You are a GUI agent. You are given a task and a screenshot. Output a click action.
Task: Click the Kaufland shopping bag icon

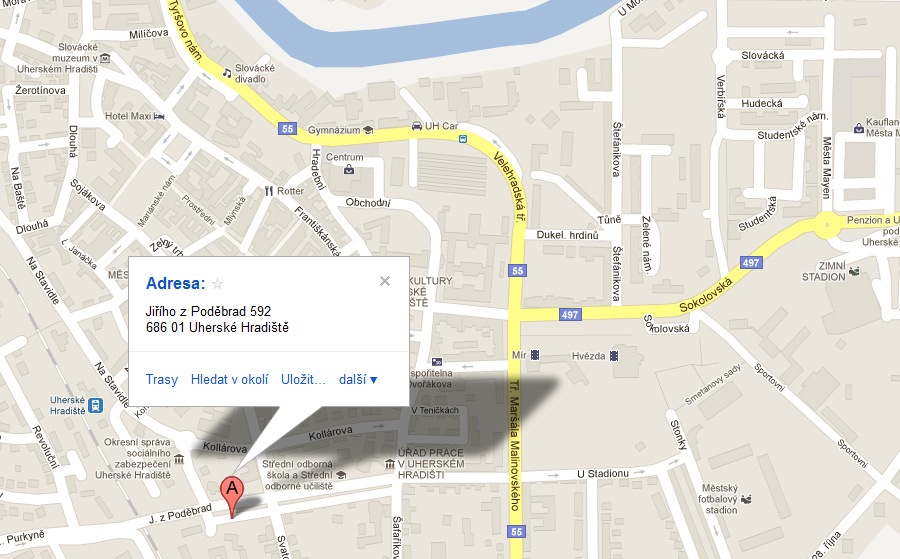858,127
